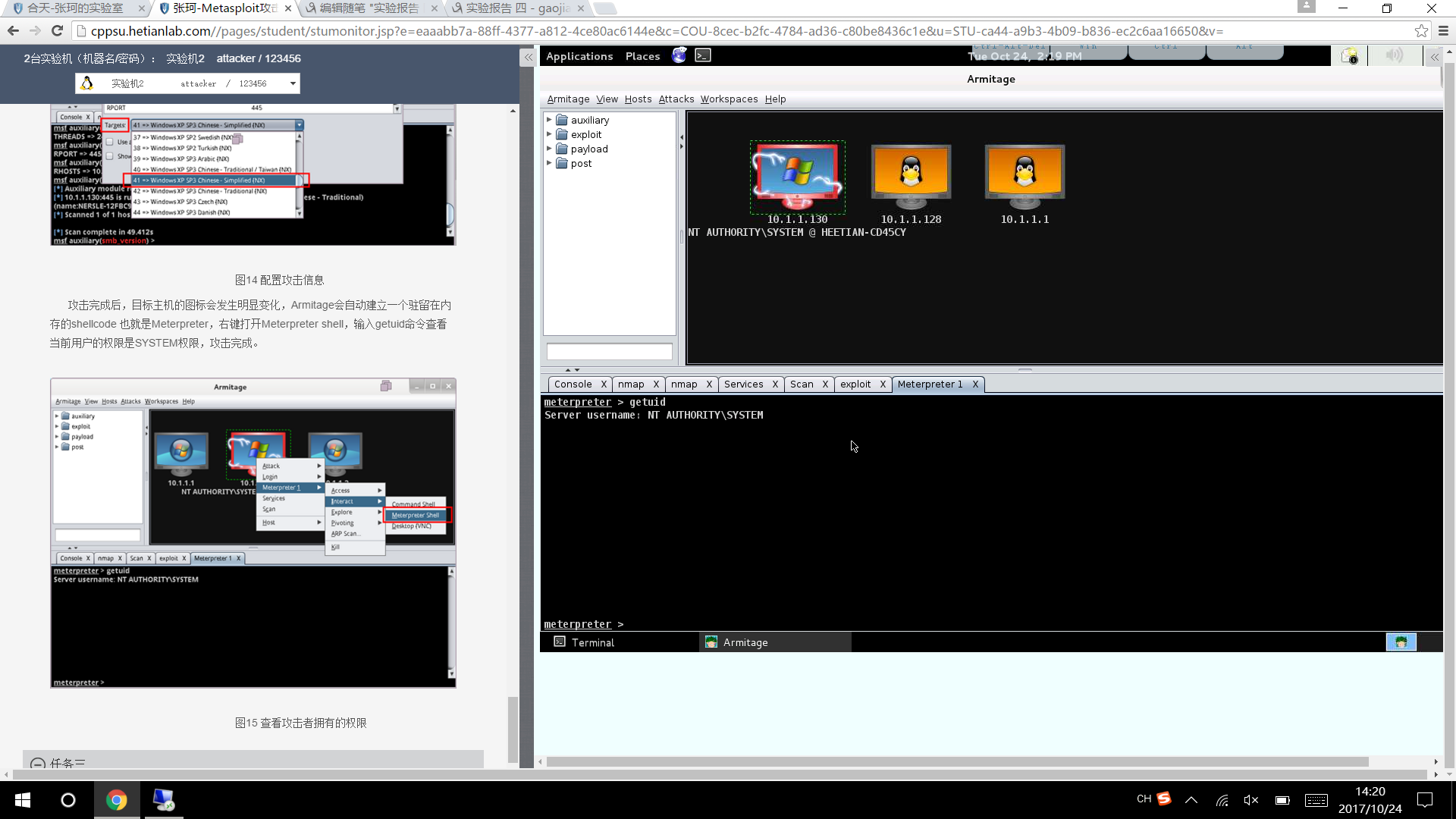Select the Linux host icon 10.1.1.1
The width and height of the screenshot is (1456, 819).
[1025, 177]
